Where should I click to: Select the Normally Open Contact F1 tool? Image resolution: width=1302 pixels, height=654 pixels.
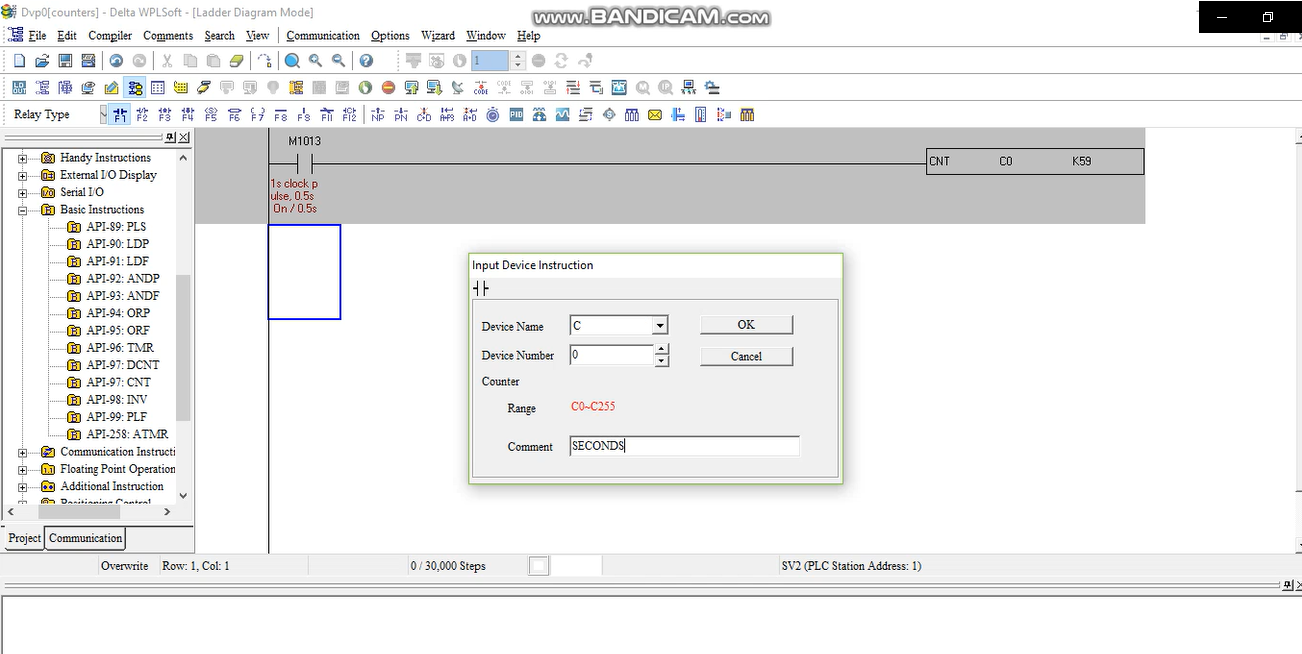[x=120, y=114]
